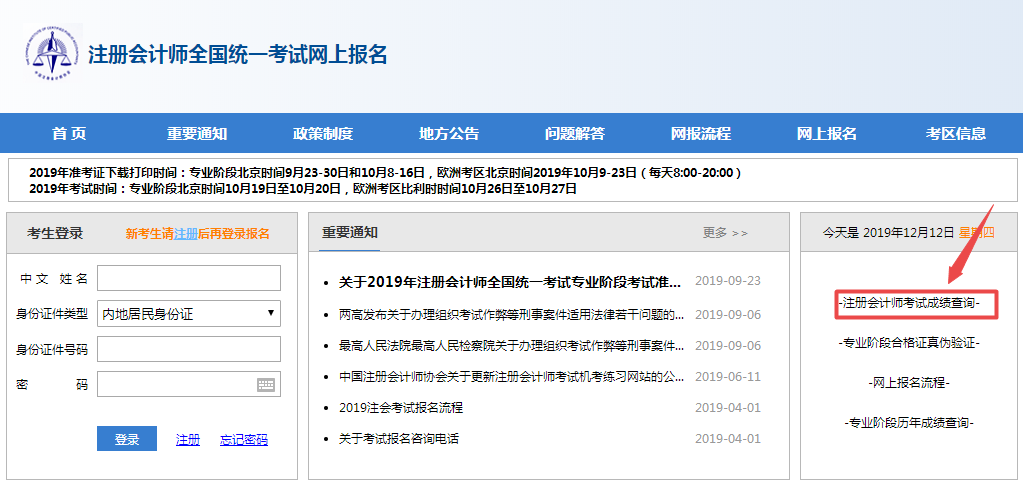
Task: Open 注册会计师考试成绩查询 link
Action: tap(909, 303)
